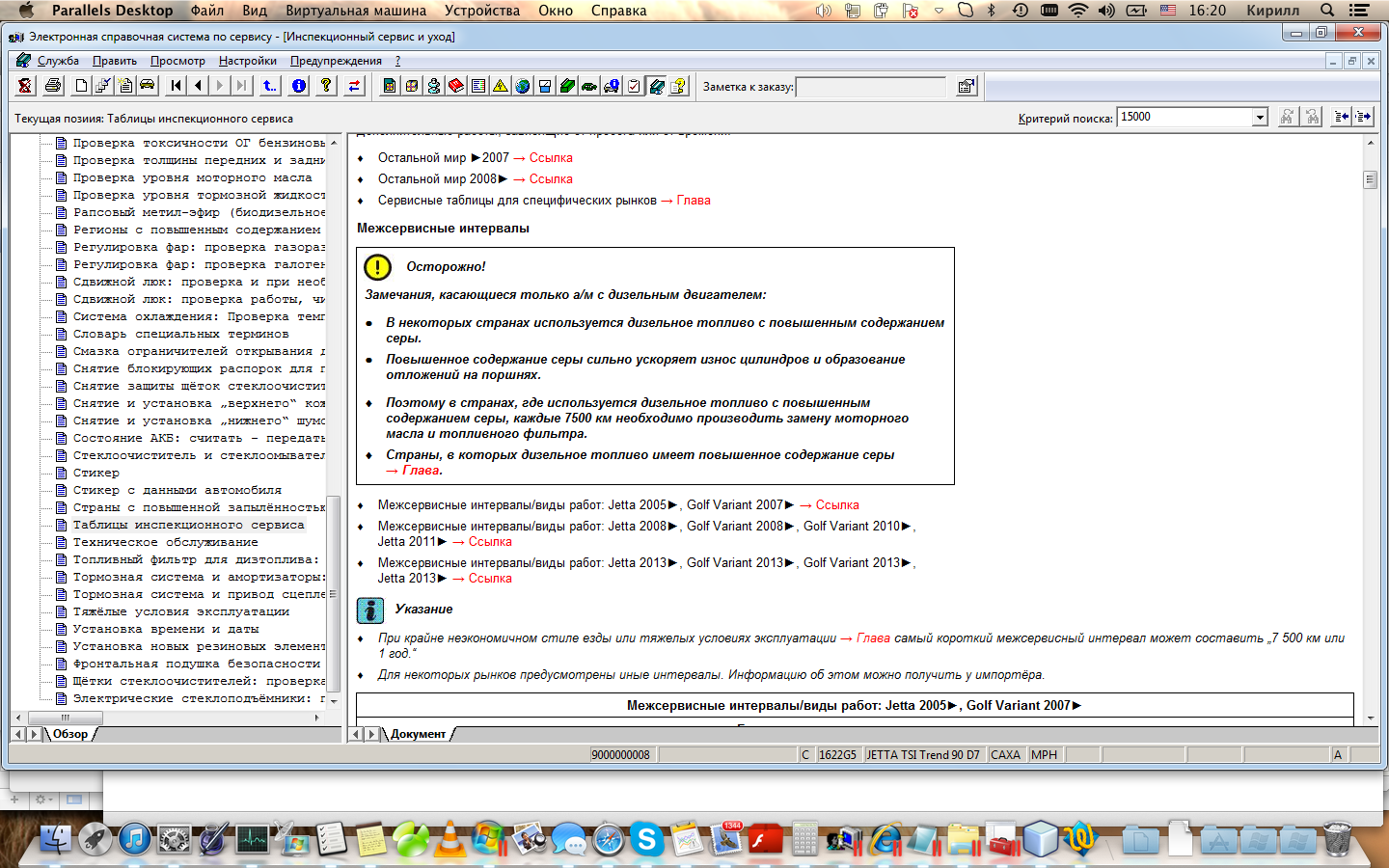Click the yellow question mark help icon
The width and height of the screenshot is (1389, 868).
[x=326, y=86]
